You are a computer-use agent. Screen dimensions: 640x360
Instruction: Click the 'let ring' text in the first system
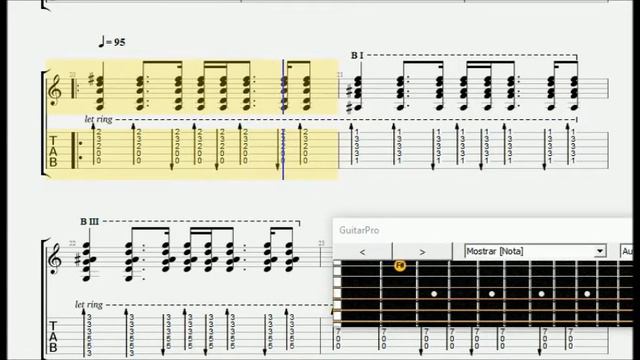(x=98, y=119)
